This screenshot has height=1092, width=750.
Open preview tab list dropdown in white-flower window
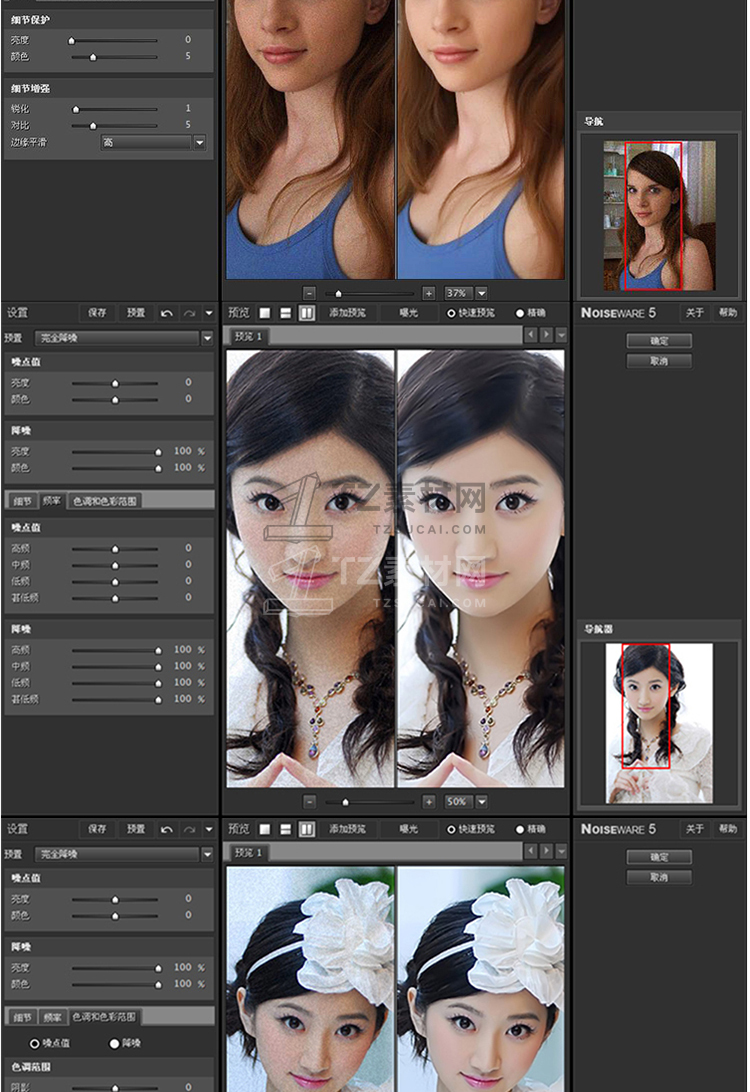561,851
